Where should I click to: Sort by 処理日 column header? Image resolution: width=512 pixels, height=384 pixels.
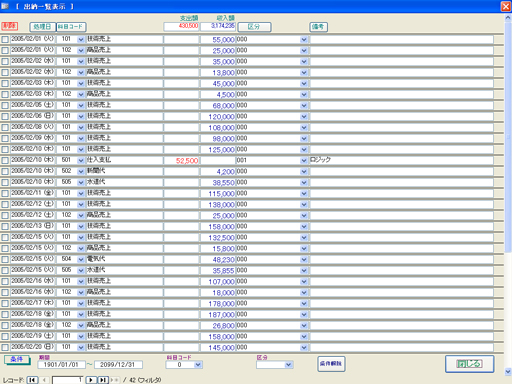tap(42, 27)
